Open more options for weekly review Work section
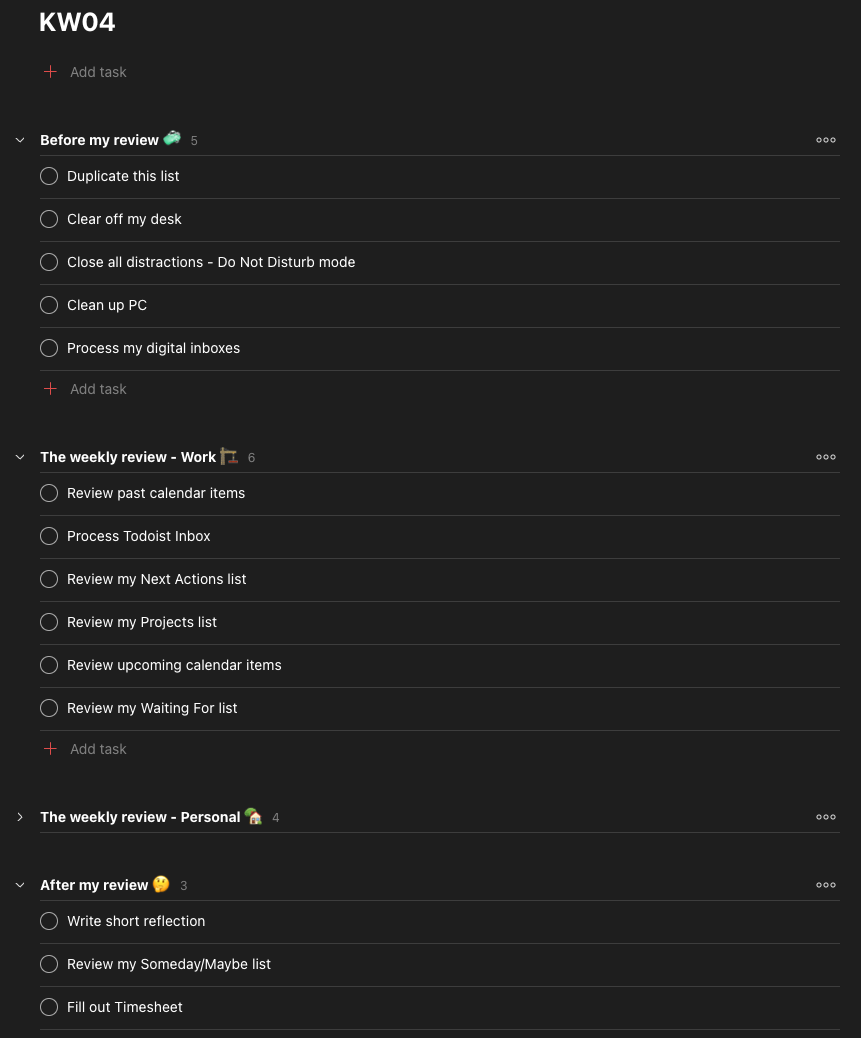861x1038 pixels. (x=825, y=457)
